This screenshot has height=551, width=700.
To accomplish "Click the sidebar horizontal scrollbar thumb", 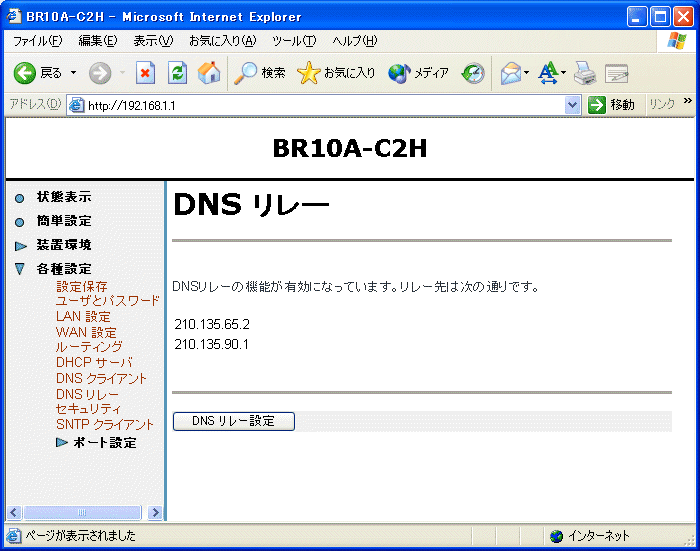I will [x=82, y=512].
